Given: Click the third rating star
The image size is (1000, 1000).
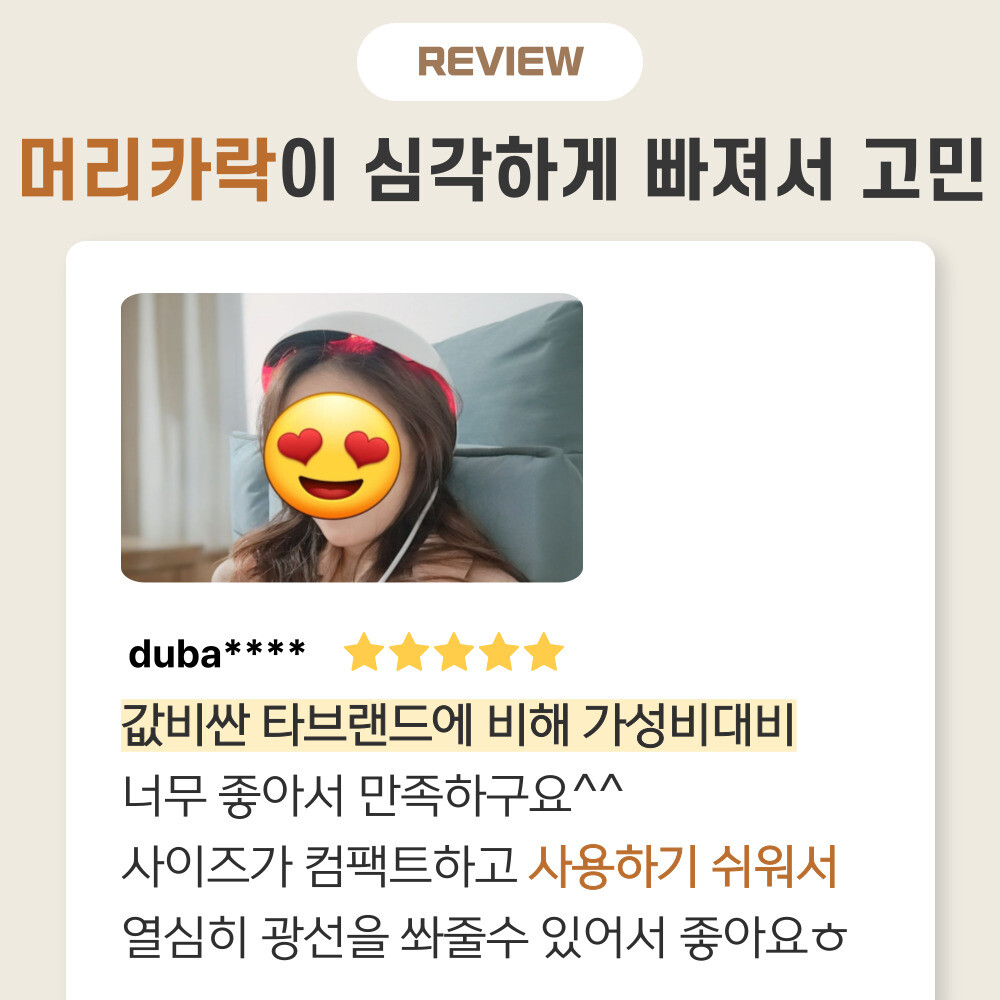Looking at the screenshot, I should pyautogui.click(x=453, y=652).
